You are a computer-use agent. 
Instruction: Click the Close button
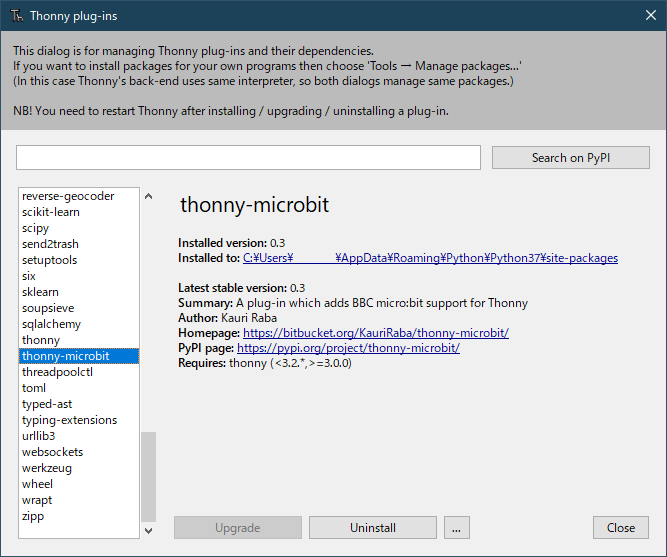coord(621,528)
